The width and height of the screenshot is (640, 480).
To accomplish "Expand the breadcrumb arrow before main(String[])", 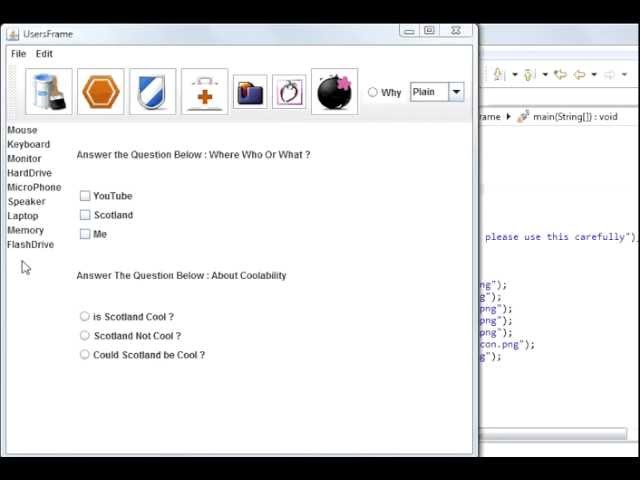I will point(509,116).
